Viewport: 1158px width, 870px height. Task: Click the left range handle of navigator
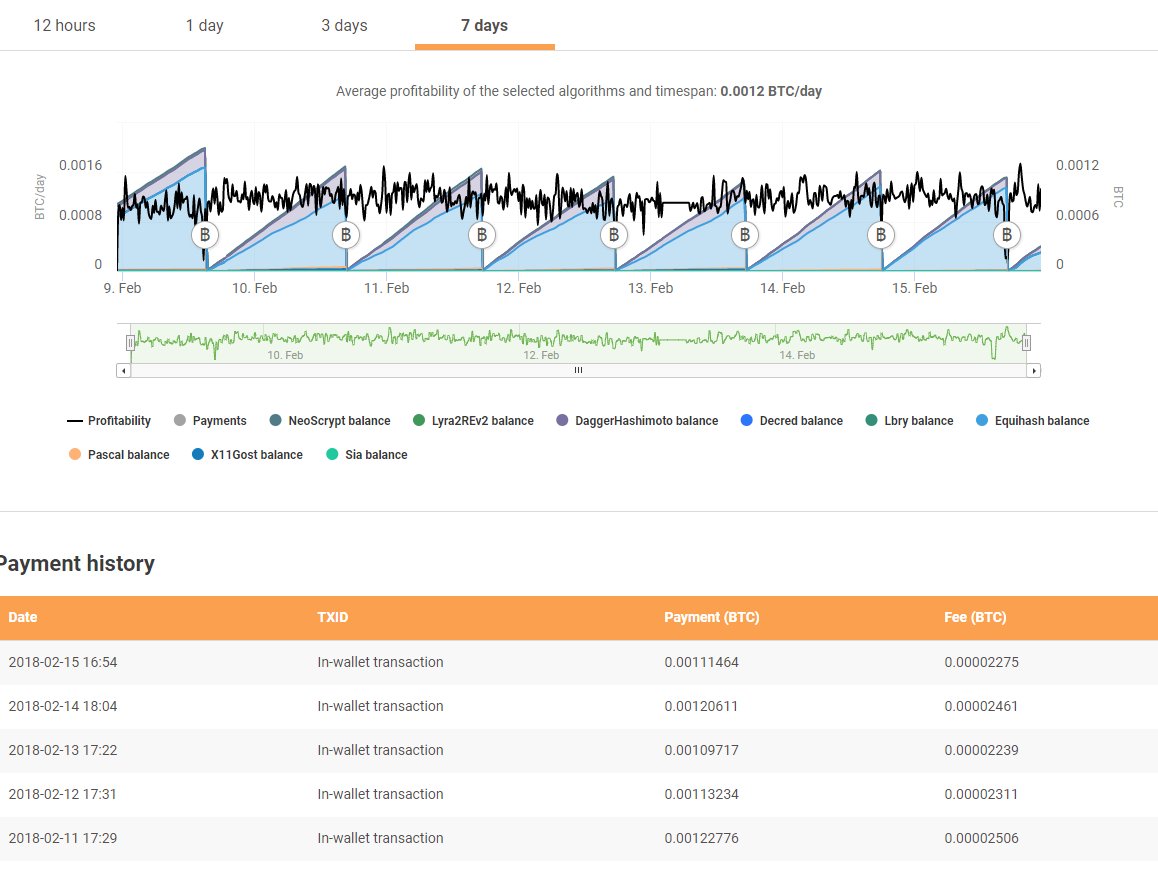tap(130, 343)
